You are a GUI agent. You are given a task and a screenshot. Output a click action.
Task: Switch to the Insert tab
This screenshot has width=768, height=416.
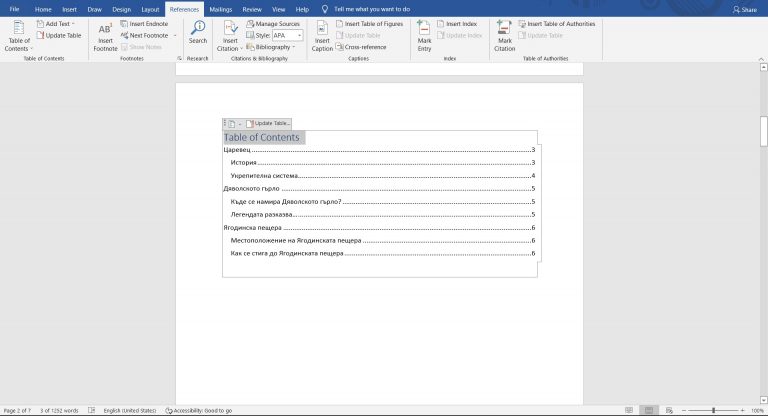(69, 9)
